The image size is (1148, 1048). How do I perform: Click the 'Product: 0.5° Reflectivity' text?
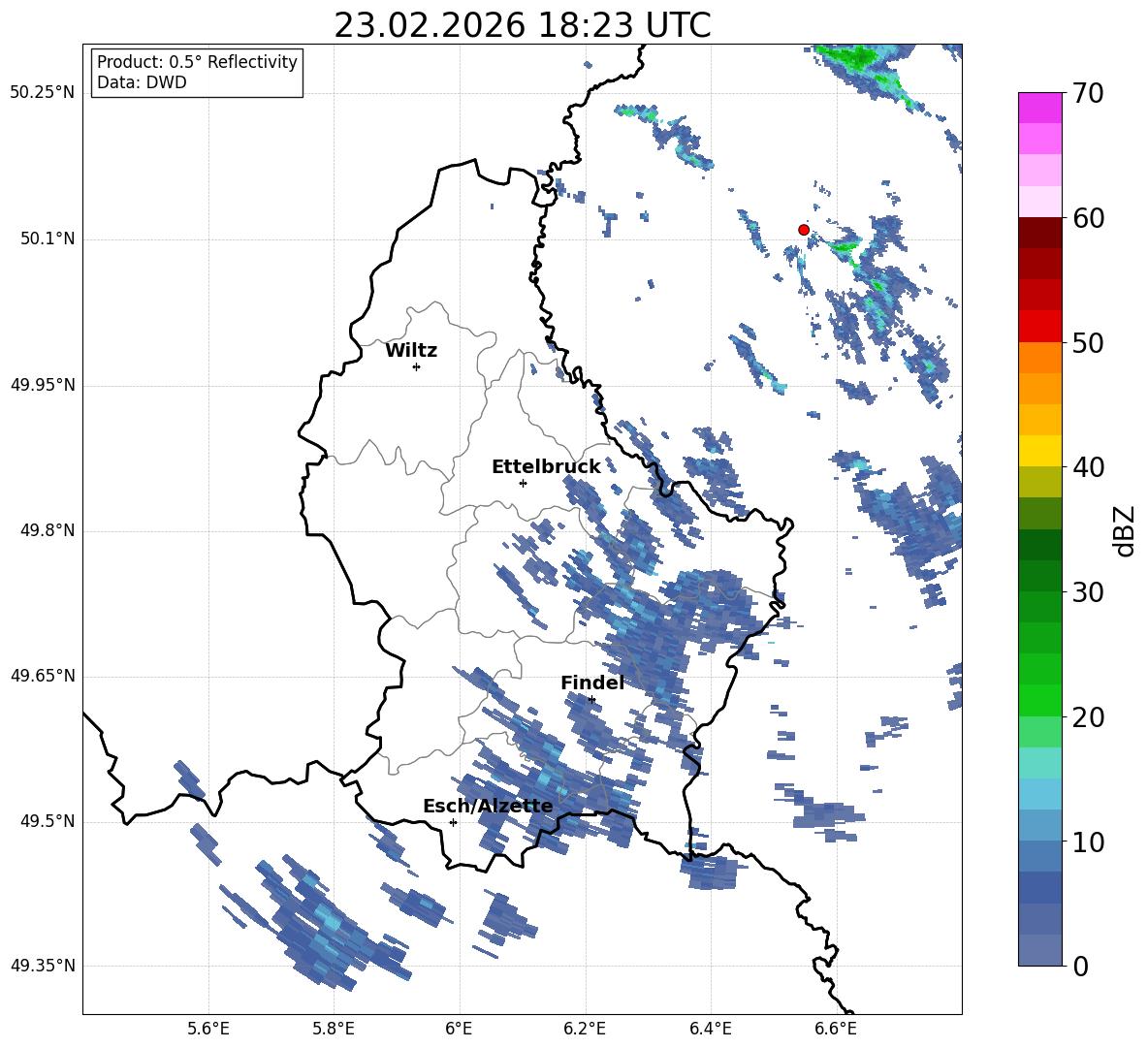point(197,61)
